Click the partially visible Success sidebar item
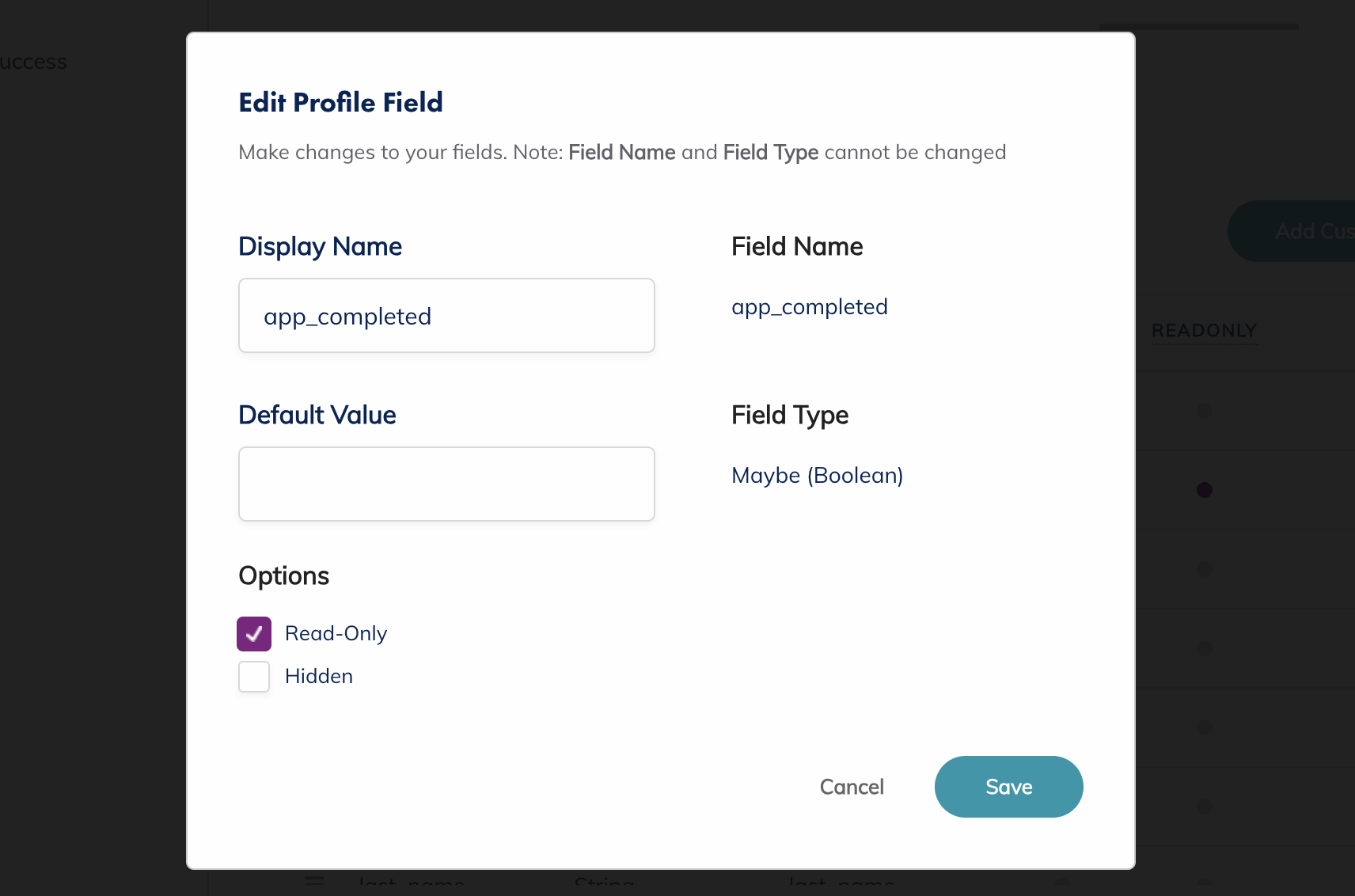1355x896 pixels. click(33, 62)
